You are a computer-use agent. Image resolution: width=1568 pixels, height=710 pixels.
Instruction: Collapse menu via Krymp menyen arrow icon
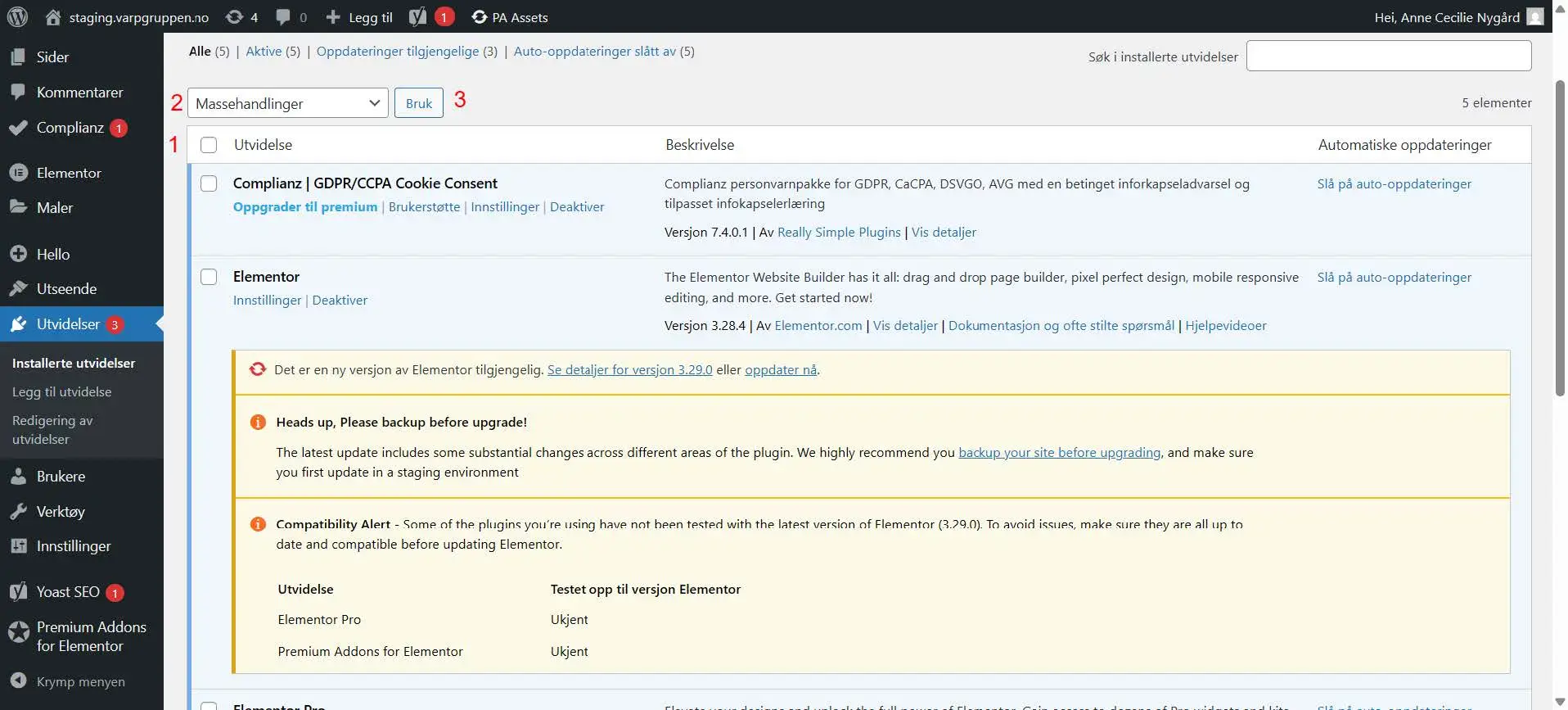click(18, 681)
